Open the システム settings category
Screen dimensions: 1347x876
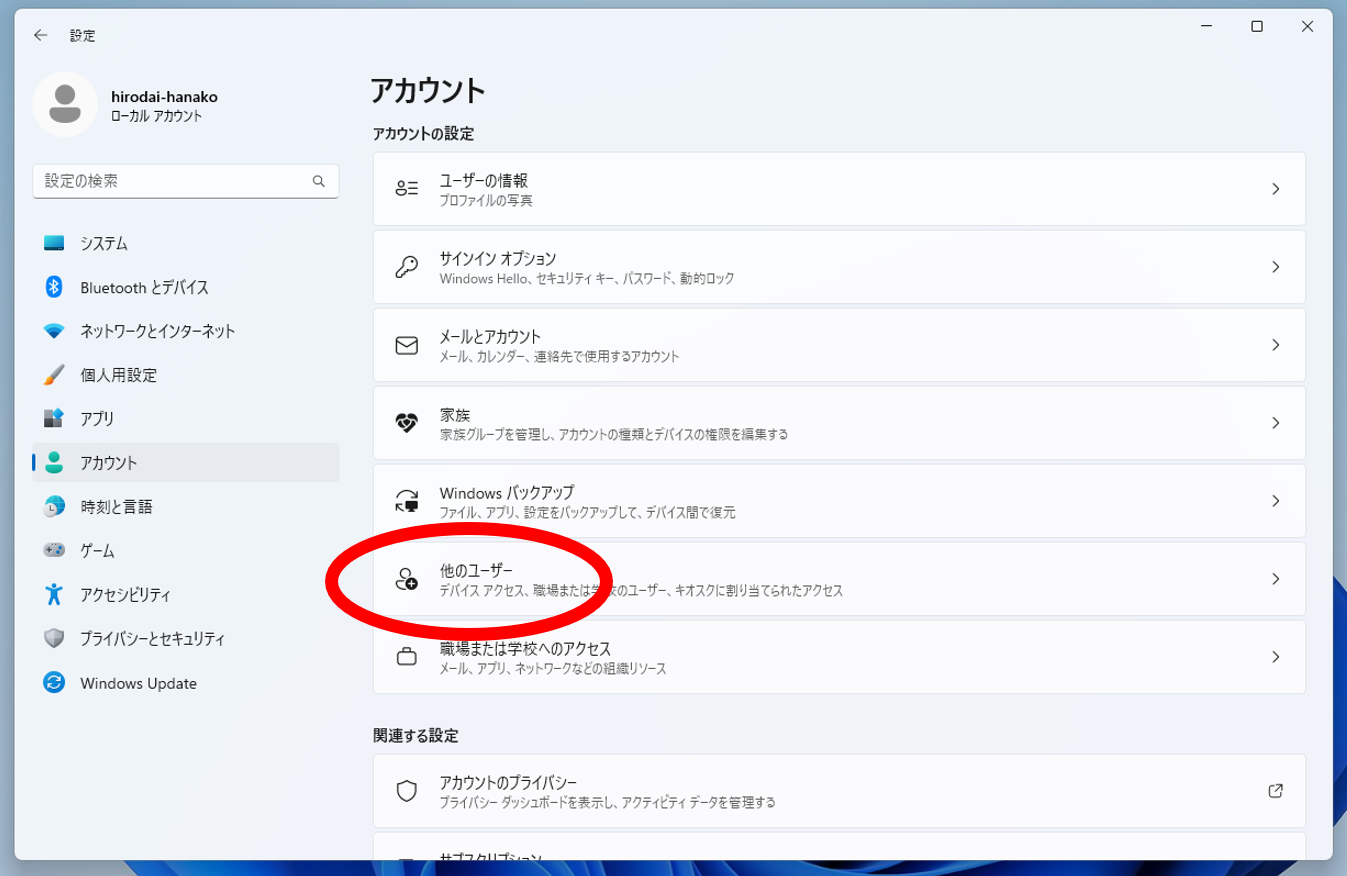186,243
